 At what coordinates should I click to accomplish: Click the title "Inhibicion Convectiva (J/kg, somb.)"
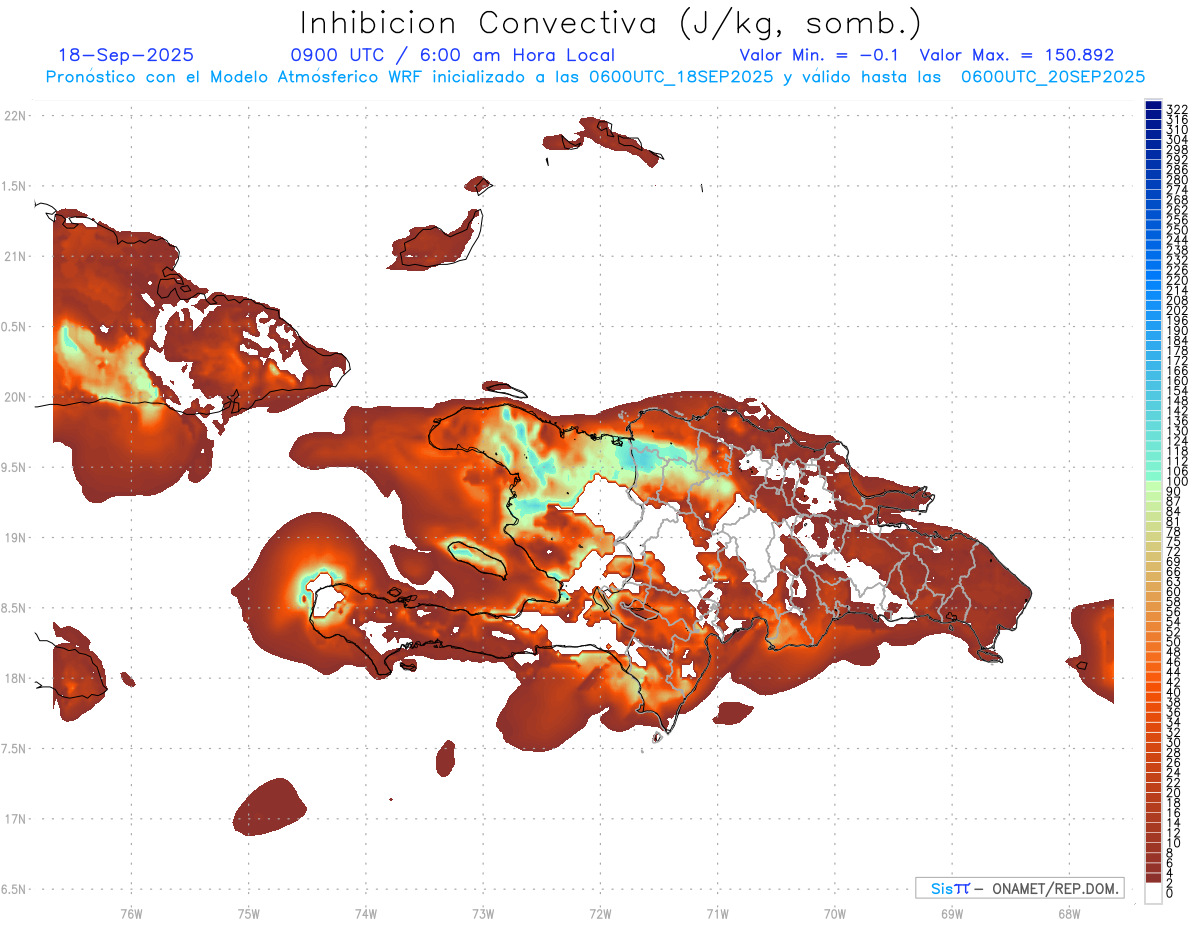point(610,23)
